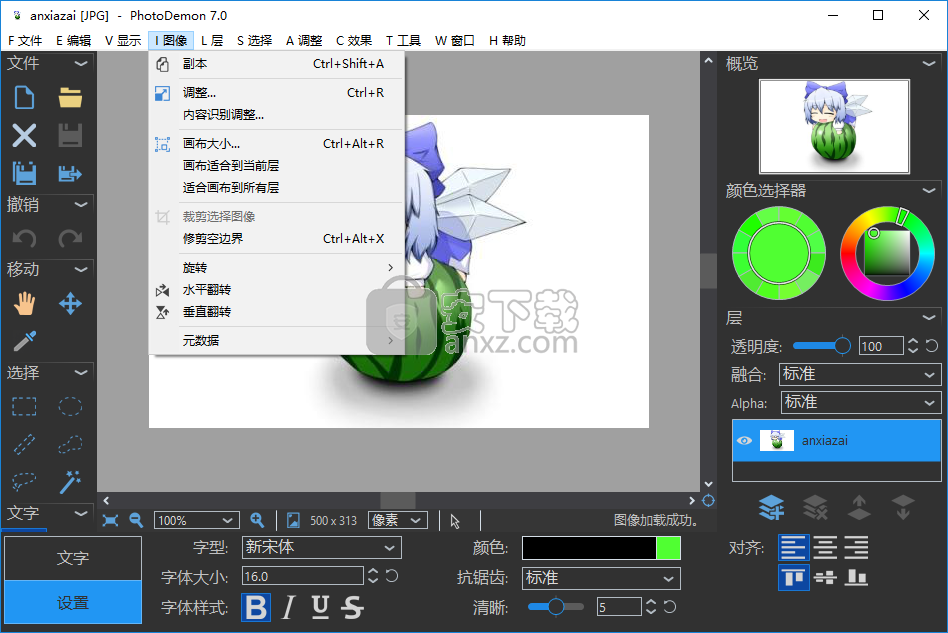Open the 字型 font dropdown showing 新宋体
The image size is (948, 633).
[322, 548]
